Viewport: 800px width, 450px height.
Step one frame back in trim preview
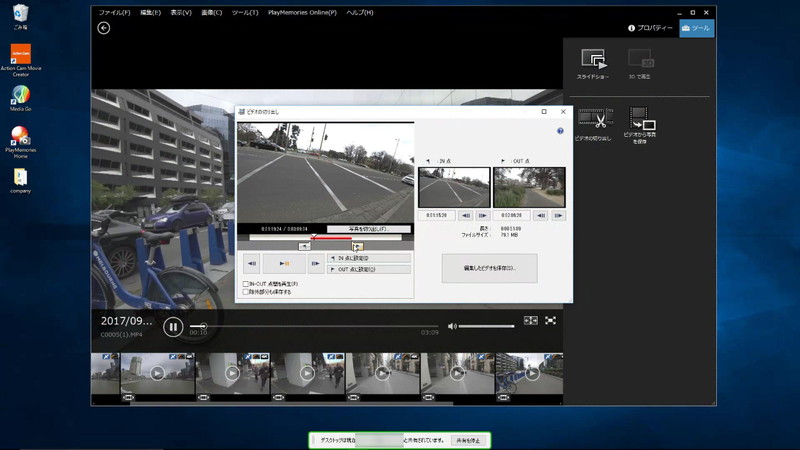click(252, 264)
